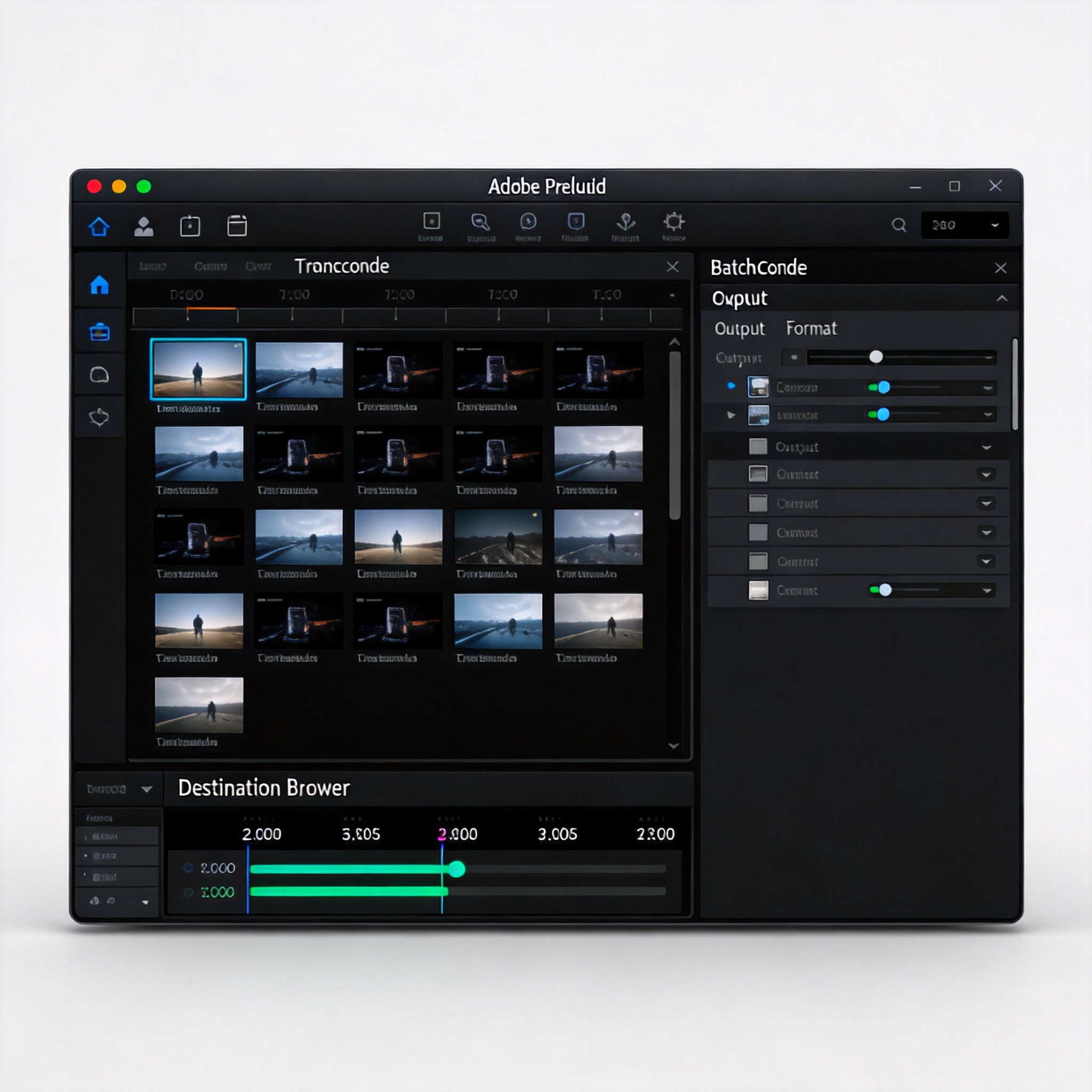Screen dimensions: 1092x1092
Task: Click the 3.005 timeline value
Action: click(557, 834)
